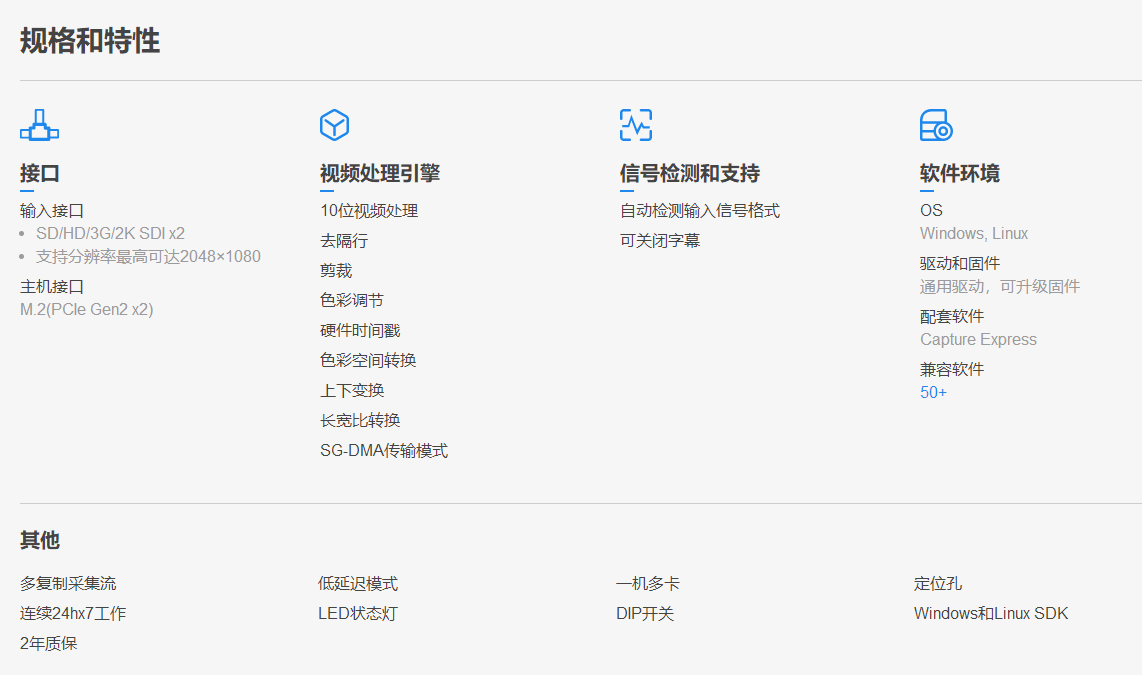Click the 信号检测和支持 waveform icon
This screenshot has width=1142, height=675.
pyautogui.click(x=636, y=125)
